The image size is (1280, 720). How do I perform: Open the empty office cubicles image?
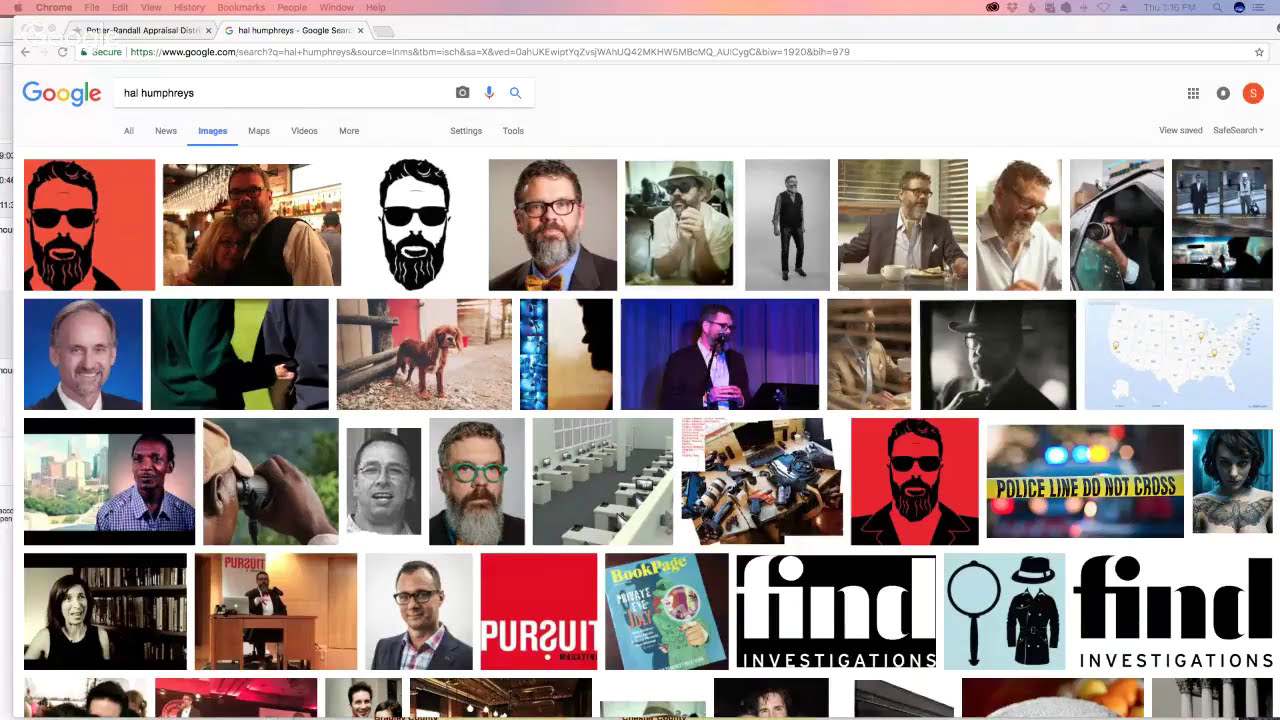click(603, 481)
